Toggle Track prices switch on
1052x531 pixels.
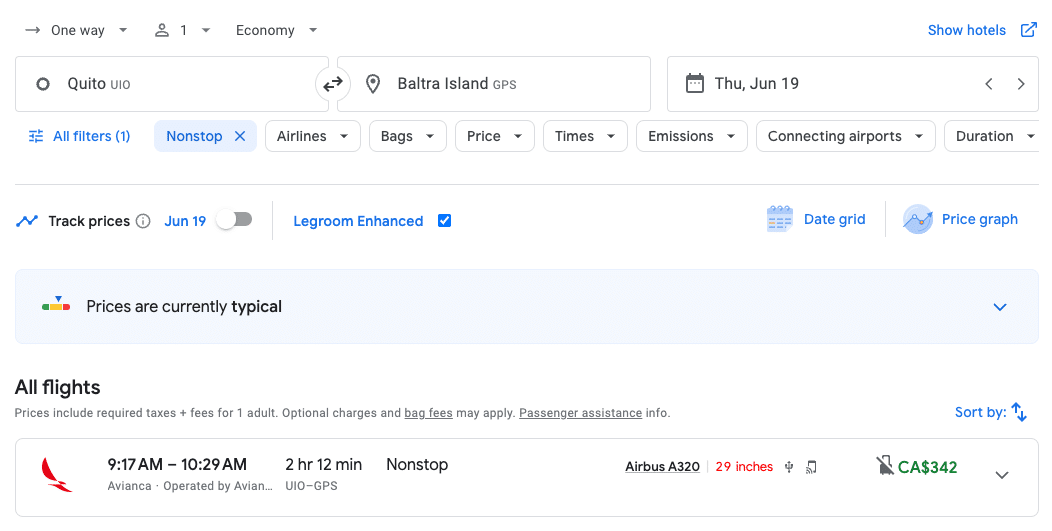point(235,220)
